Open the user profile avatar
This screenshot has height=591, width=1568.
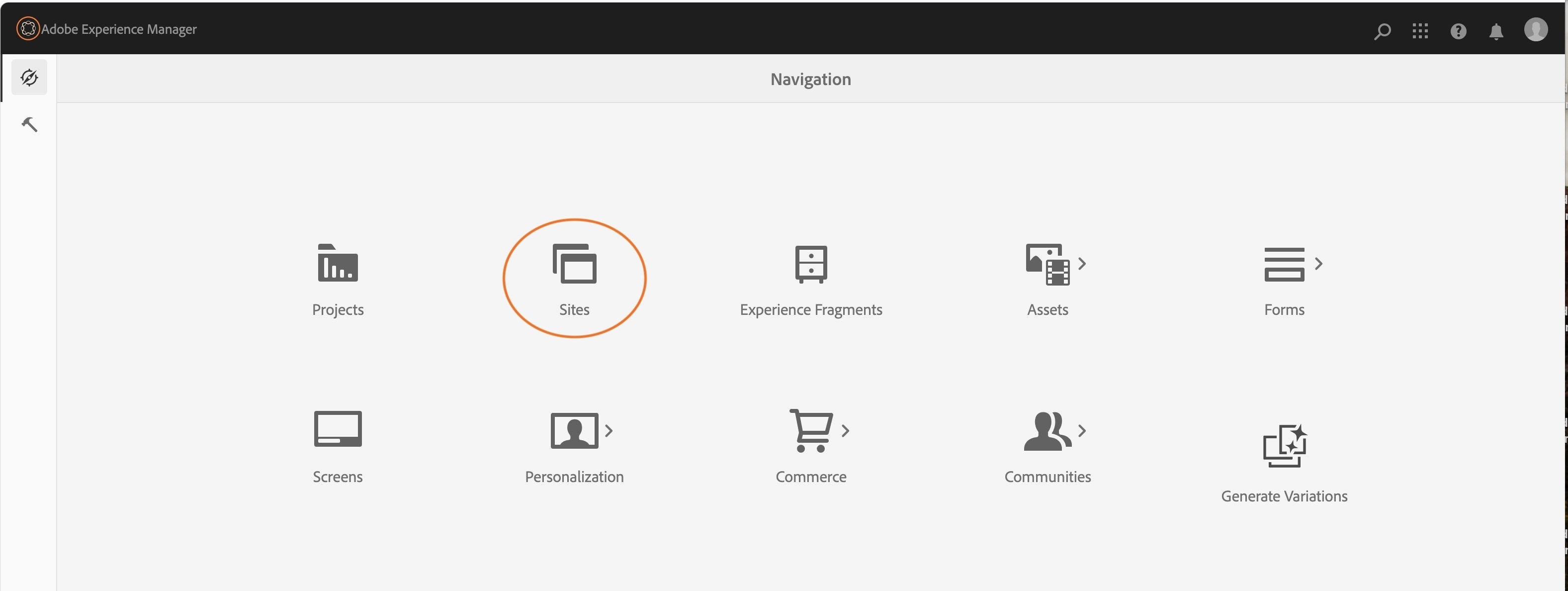tap(1535, 29)
